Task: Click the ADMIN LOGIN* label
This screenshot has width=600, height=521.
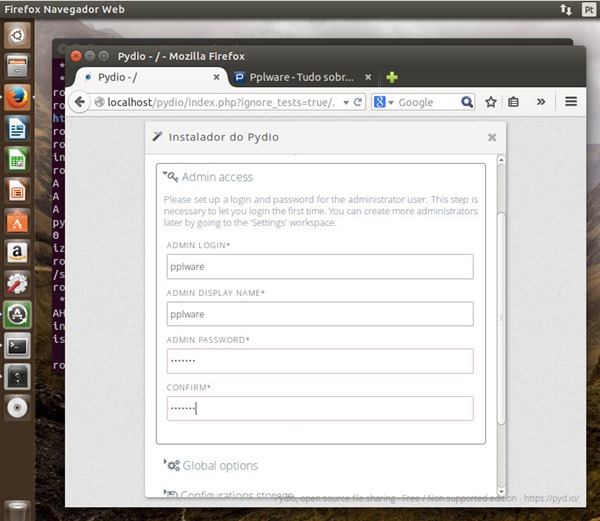Action: click(x=198, y=245)
